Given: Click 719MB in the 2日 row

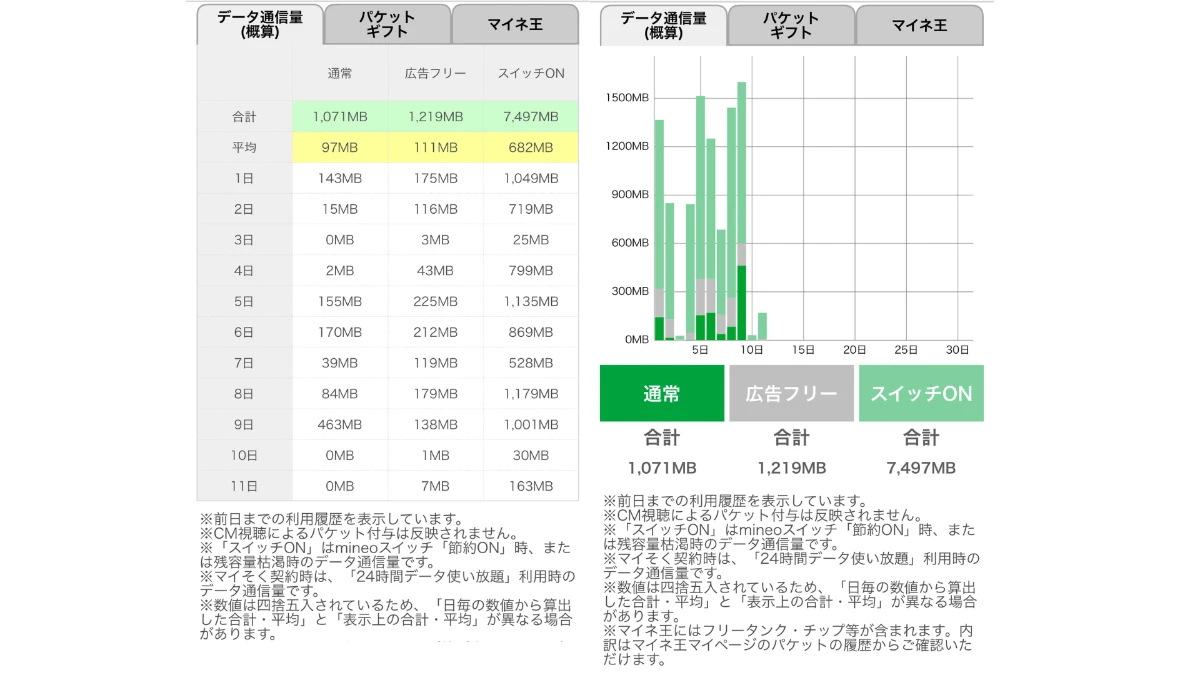Looking at the screenshot, I should click(x=530, y=209).
